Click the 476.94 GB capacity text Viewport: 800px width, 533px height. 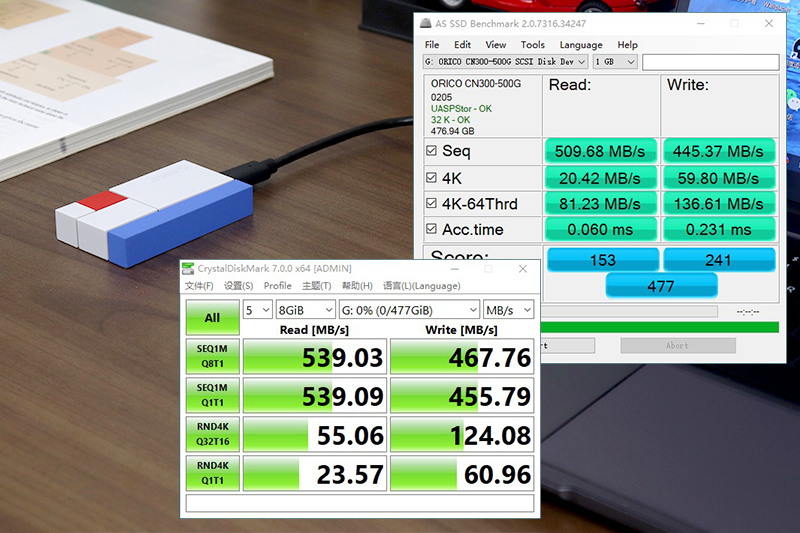click(453, 131)
